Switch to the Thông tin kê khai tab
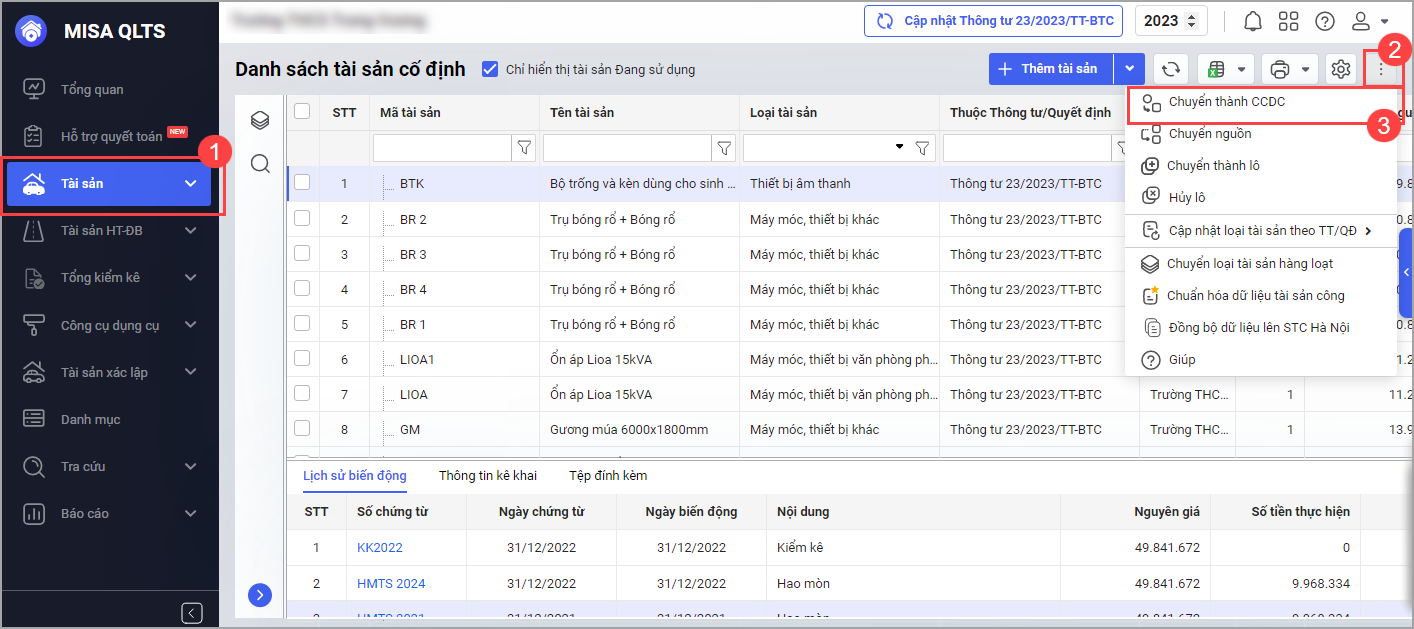Screen dimensions: 1414x629 click(x=487, y=476)
